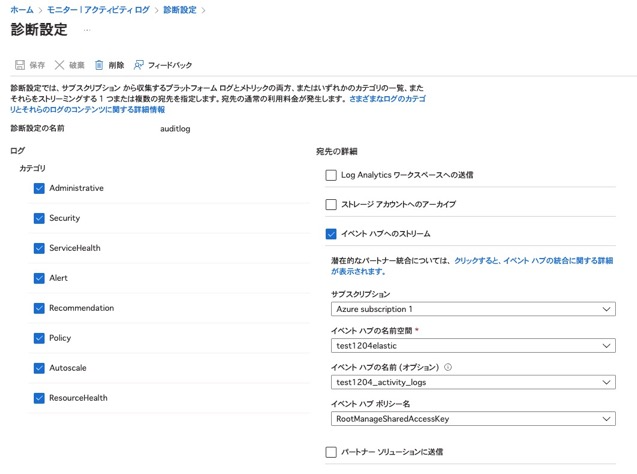
Task: Enable ストレージ アカウントへのアーカイブ checkbox
Action: (x=331, y=204)
